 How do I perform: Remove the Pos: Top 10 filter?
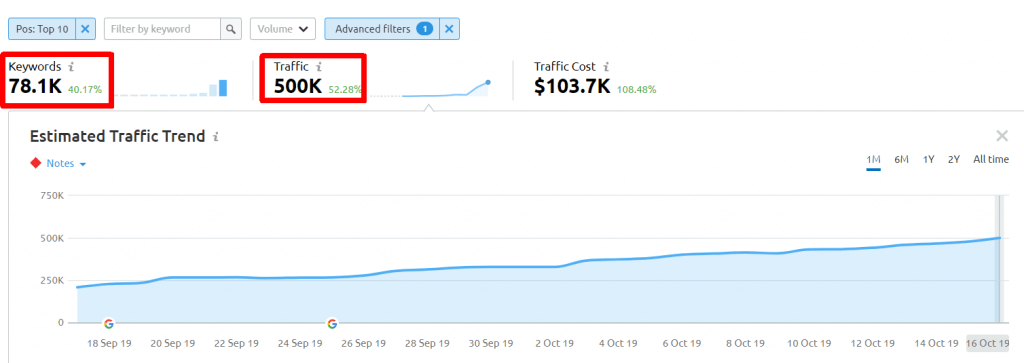(x=86, y=29)
